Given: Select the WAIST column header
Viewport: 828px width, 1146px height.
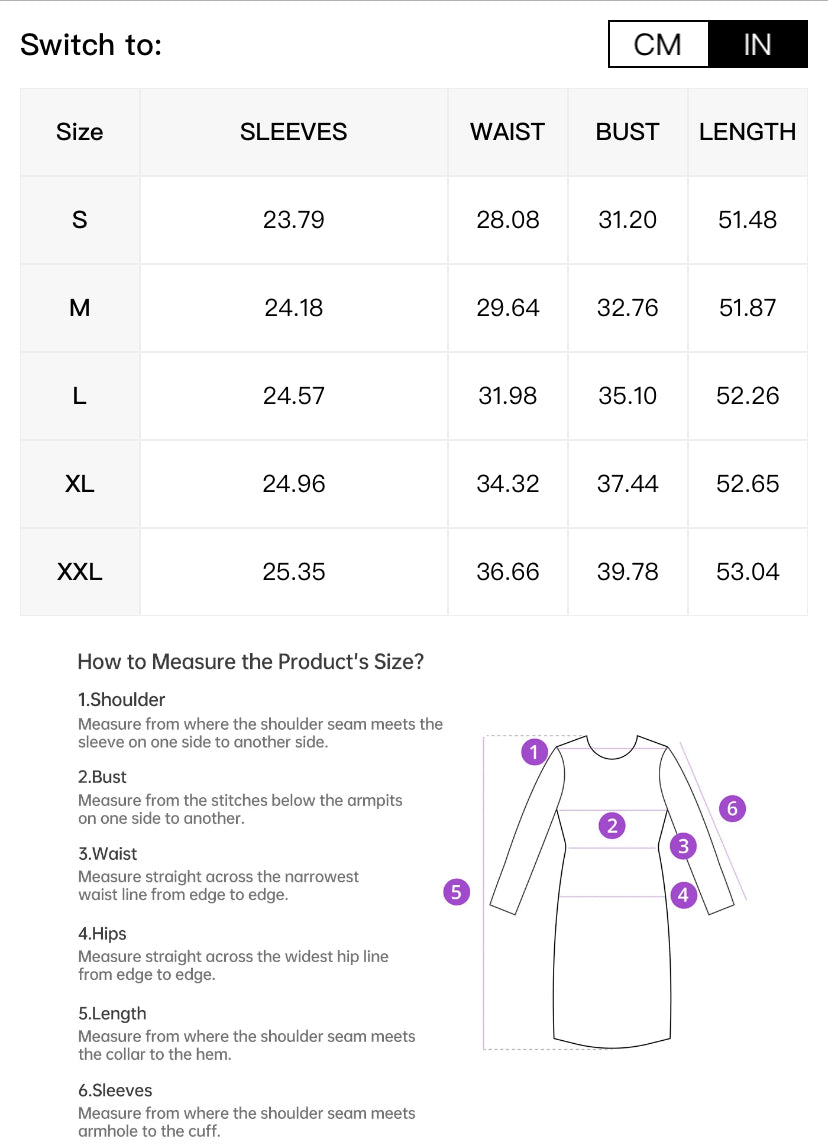Looking at the screenshot, I should (508, 132).
